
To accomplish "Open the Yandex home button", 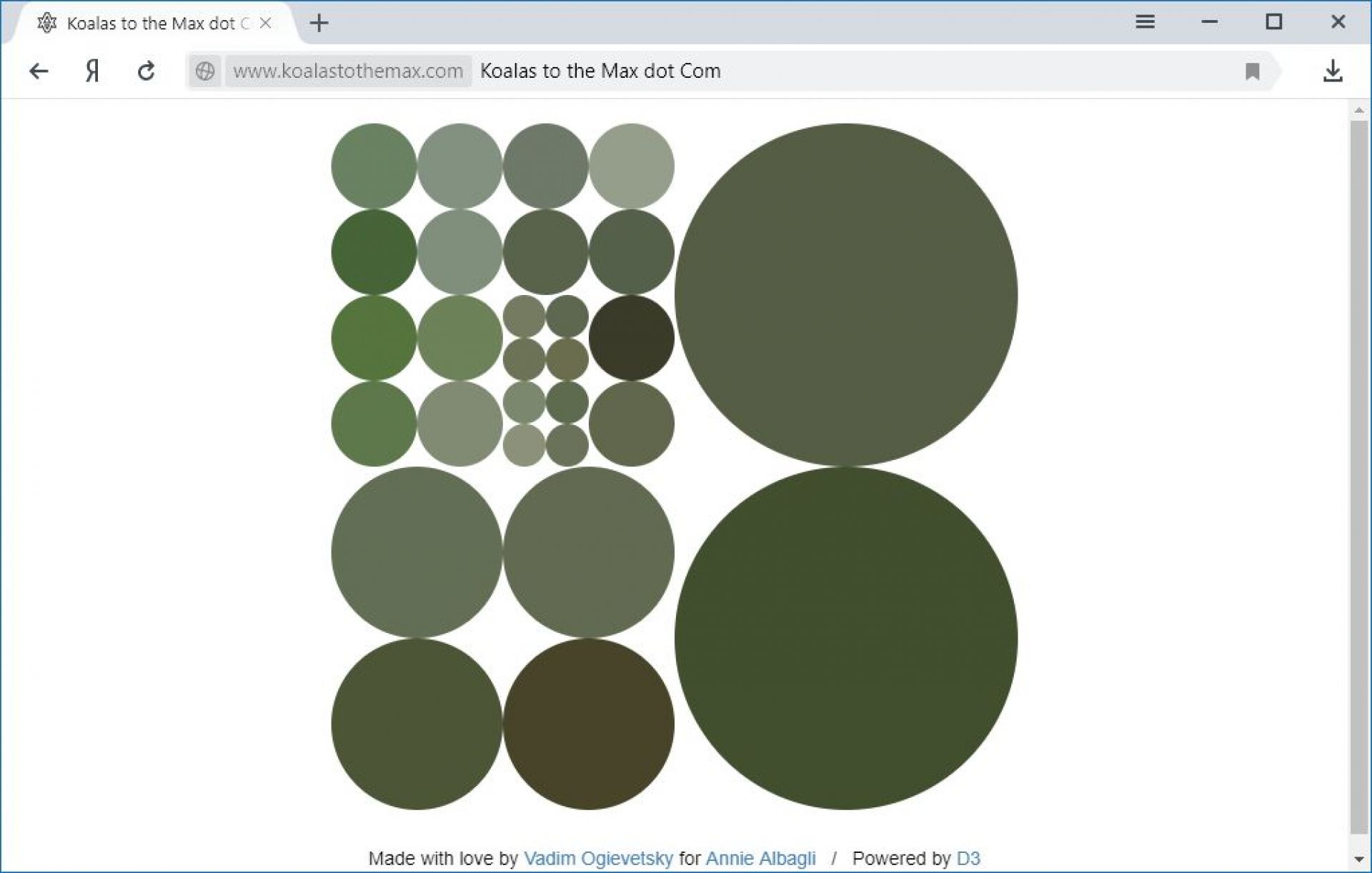I will [x=92, y=71].
